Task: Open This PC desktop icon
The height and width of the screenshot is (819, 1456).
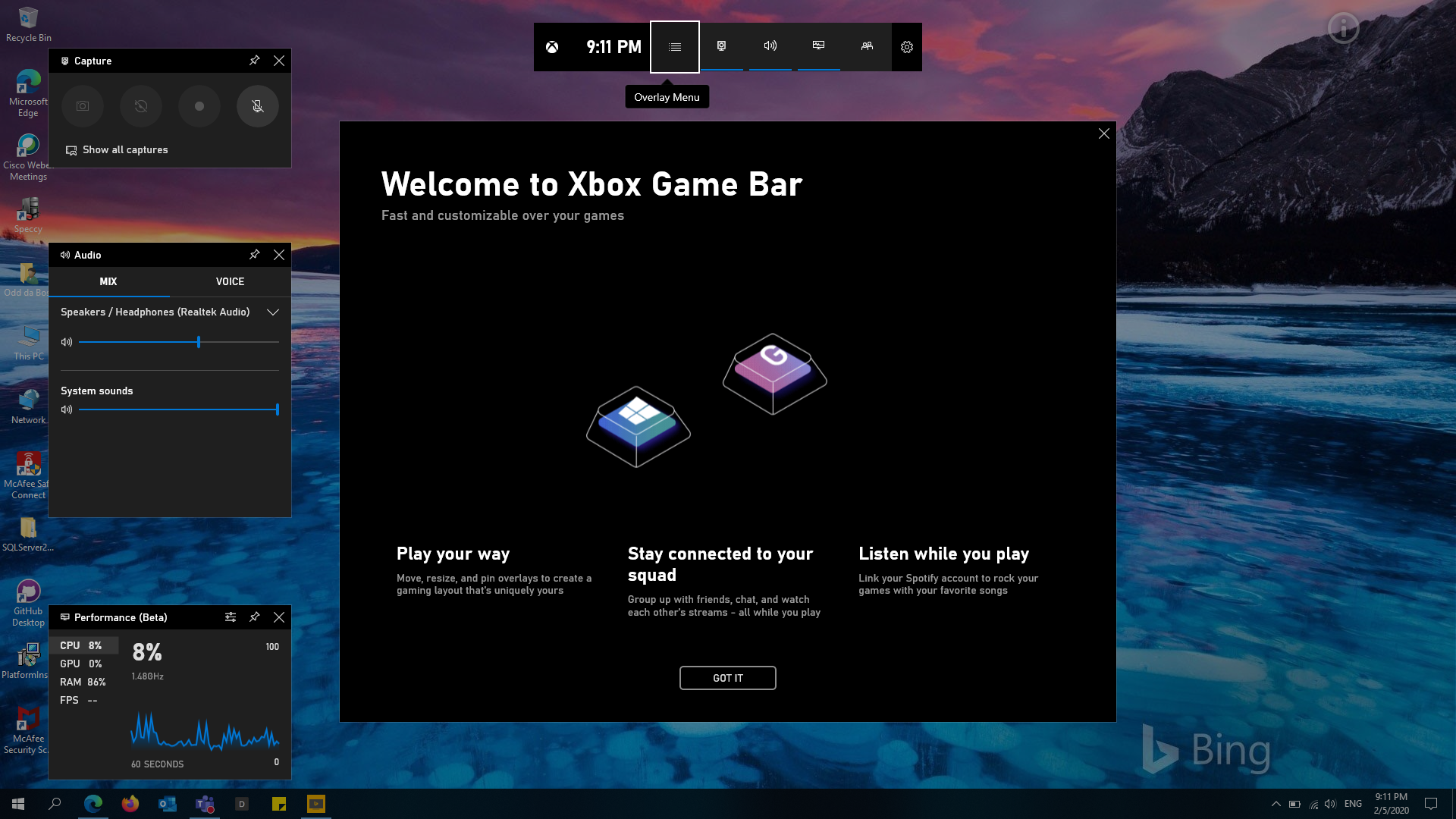Action: tap(28, 343)
